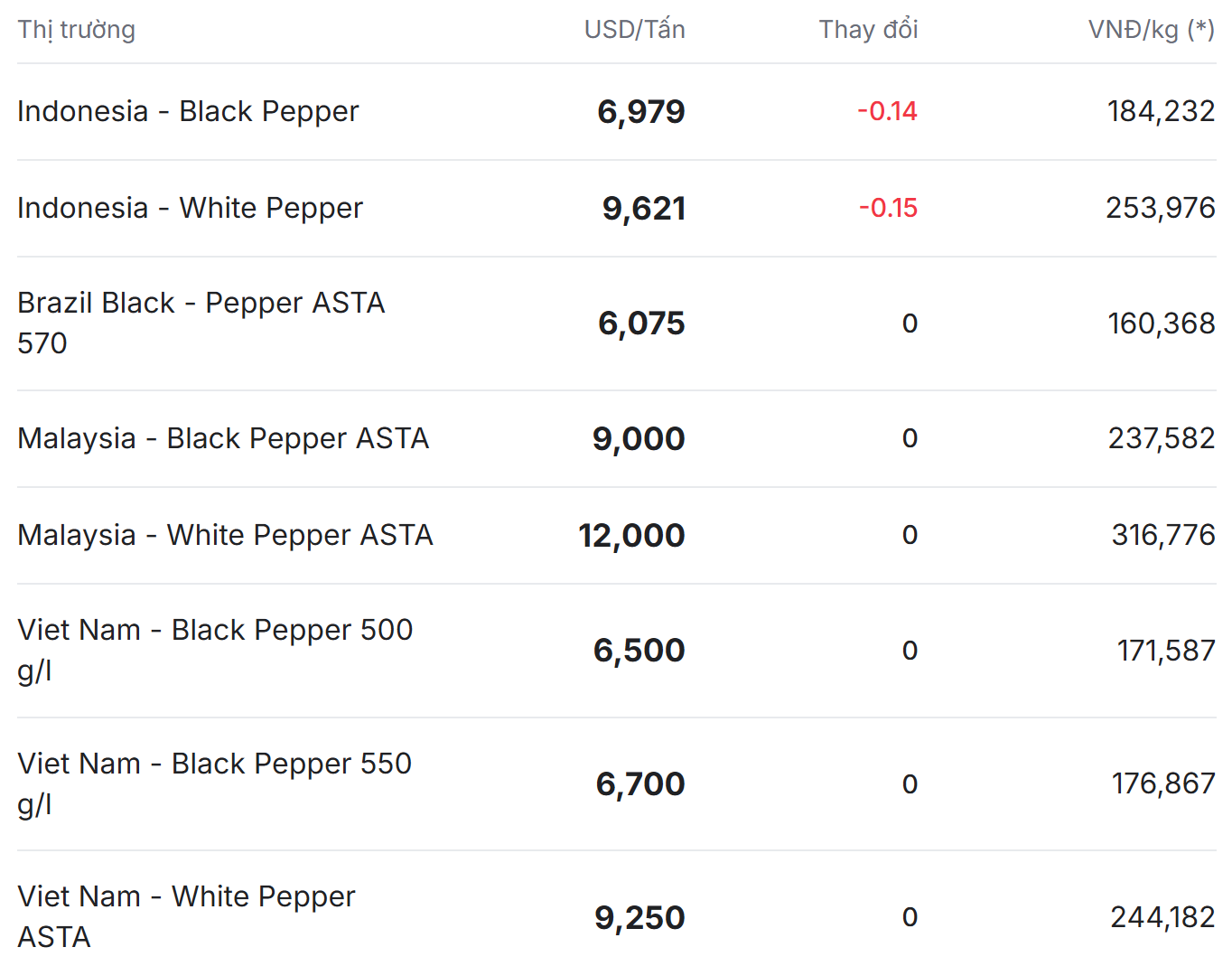Select Viet Nam - Black Pepper 500 g/l
This screenshot has height=966, width=1232.
pyautogui.click(x=215, y=650)
